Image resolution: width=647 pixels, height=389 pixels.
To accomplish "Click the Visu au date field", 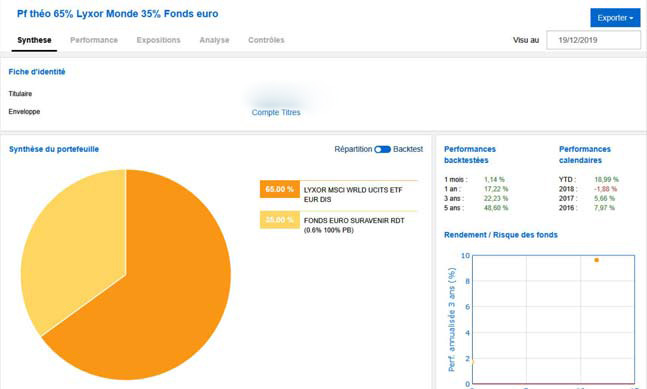I will [593, 40].
